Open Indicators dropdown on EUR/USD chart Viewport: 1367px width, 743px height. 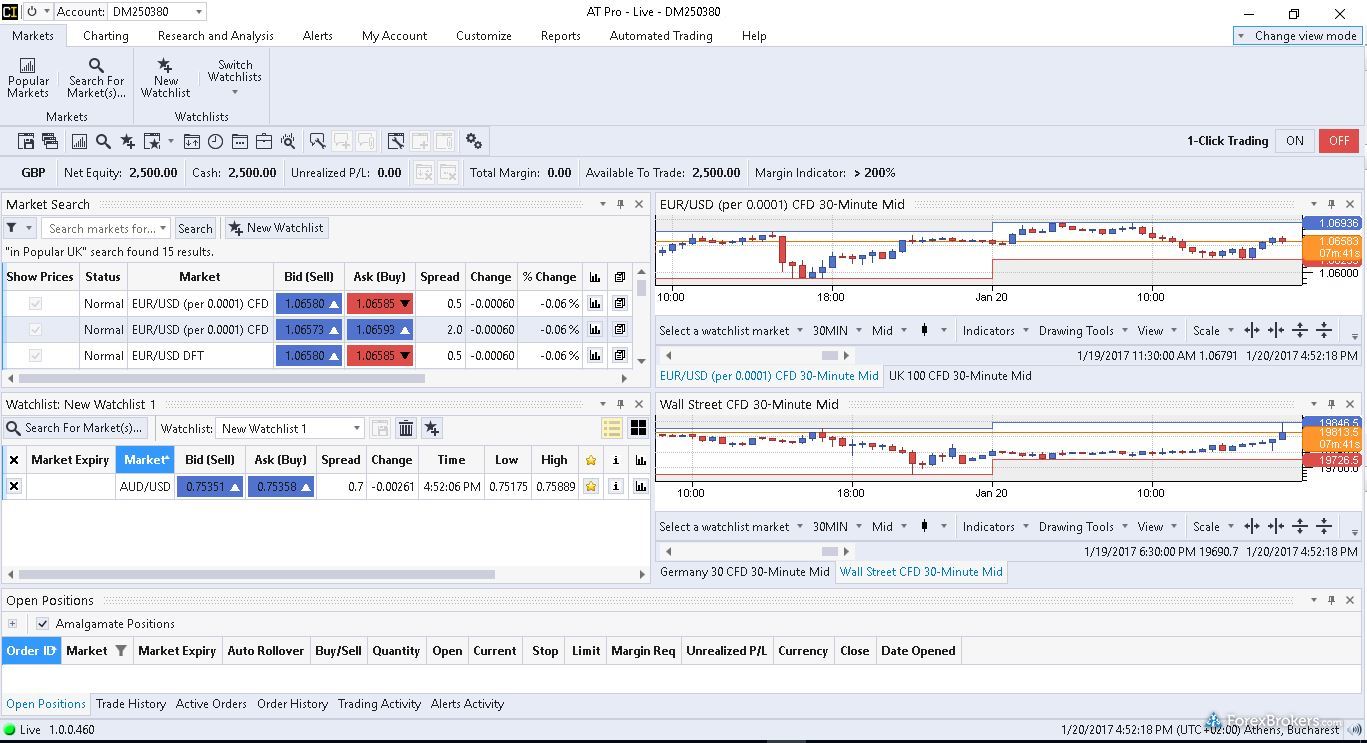click(994, 330)
